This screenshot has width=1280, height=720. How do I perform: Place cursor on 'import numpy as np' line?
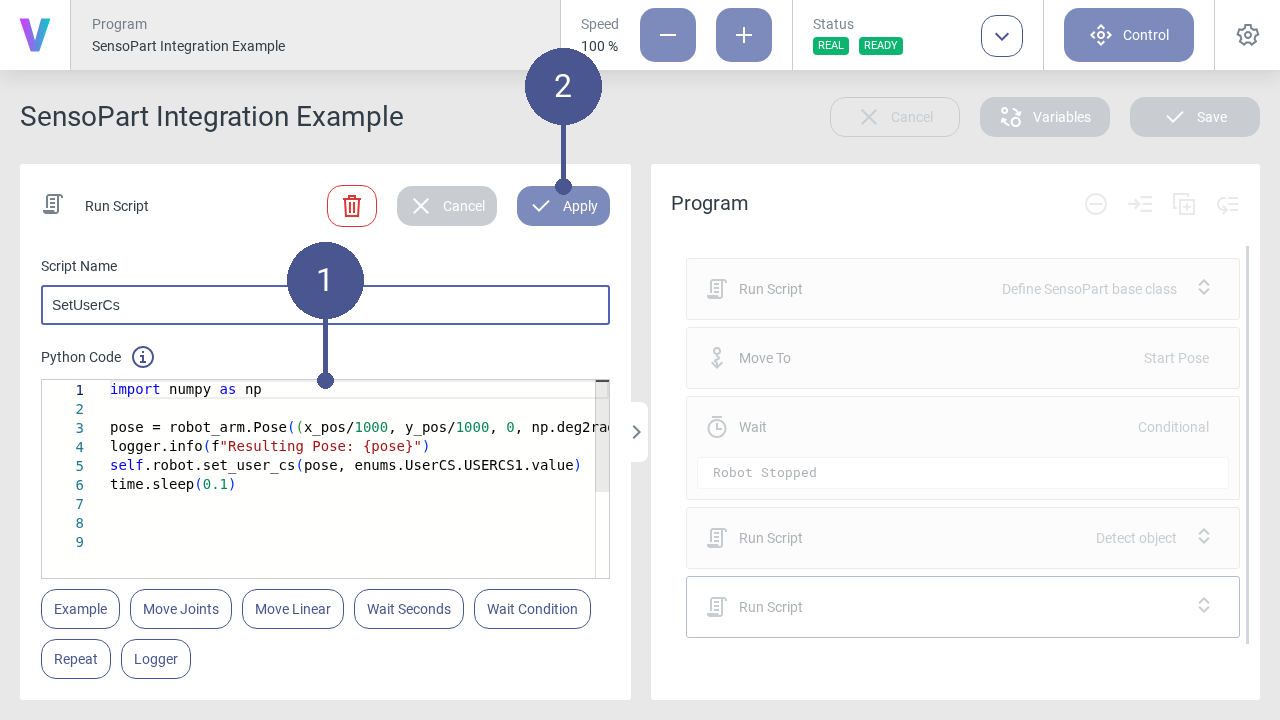tap(186, 389)
